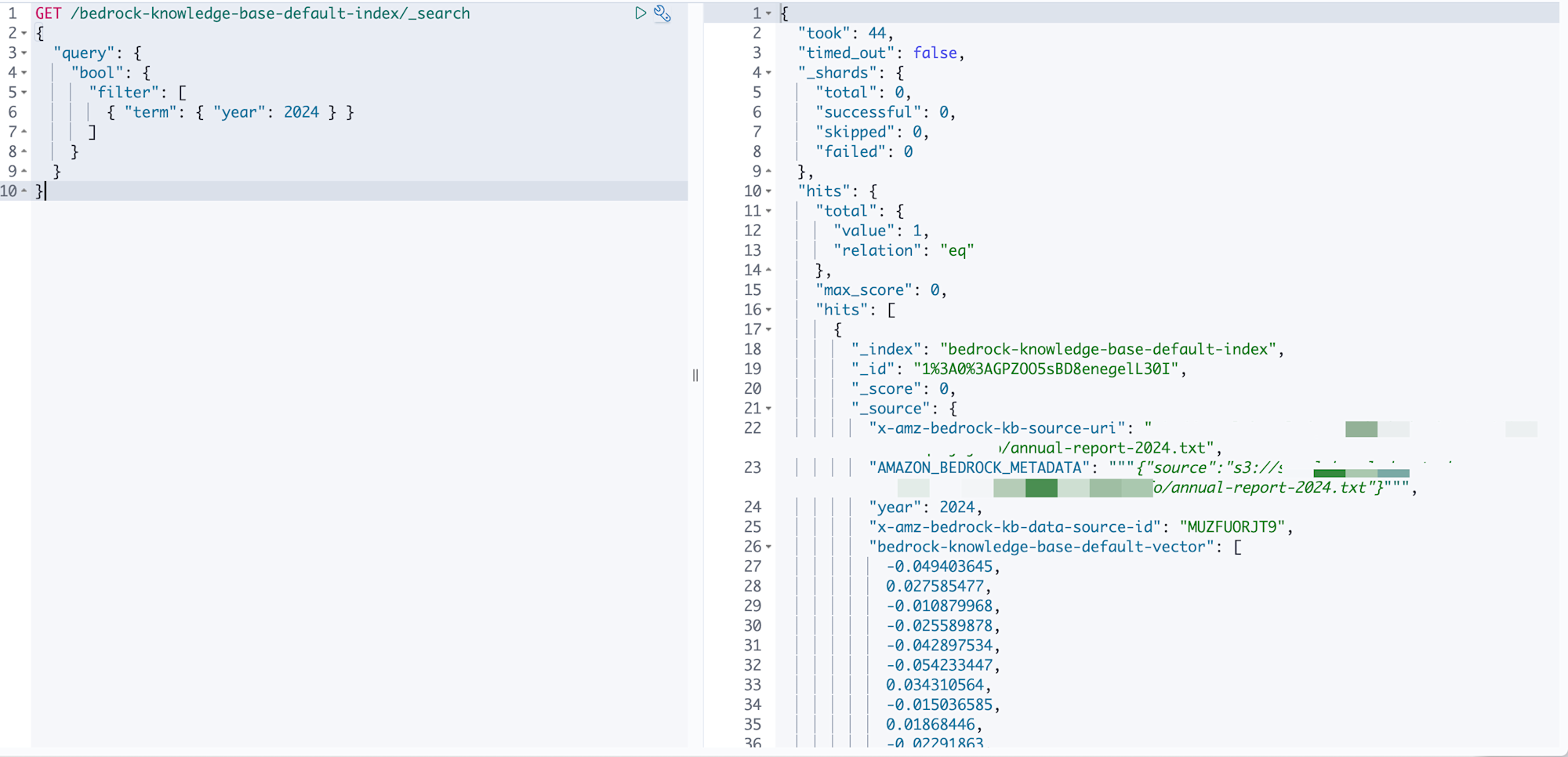Viewport: 1568px width, 757px height.
Task: Collapse the outer "hits" object on line 10
Action: click(x=768, y=191)
